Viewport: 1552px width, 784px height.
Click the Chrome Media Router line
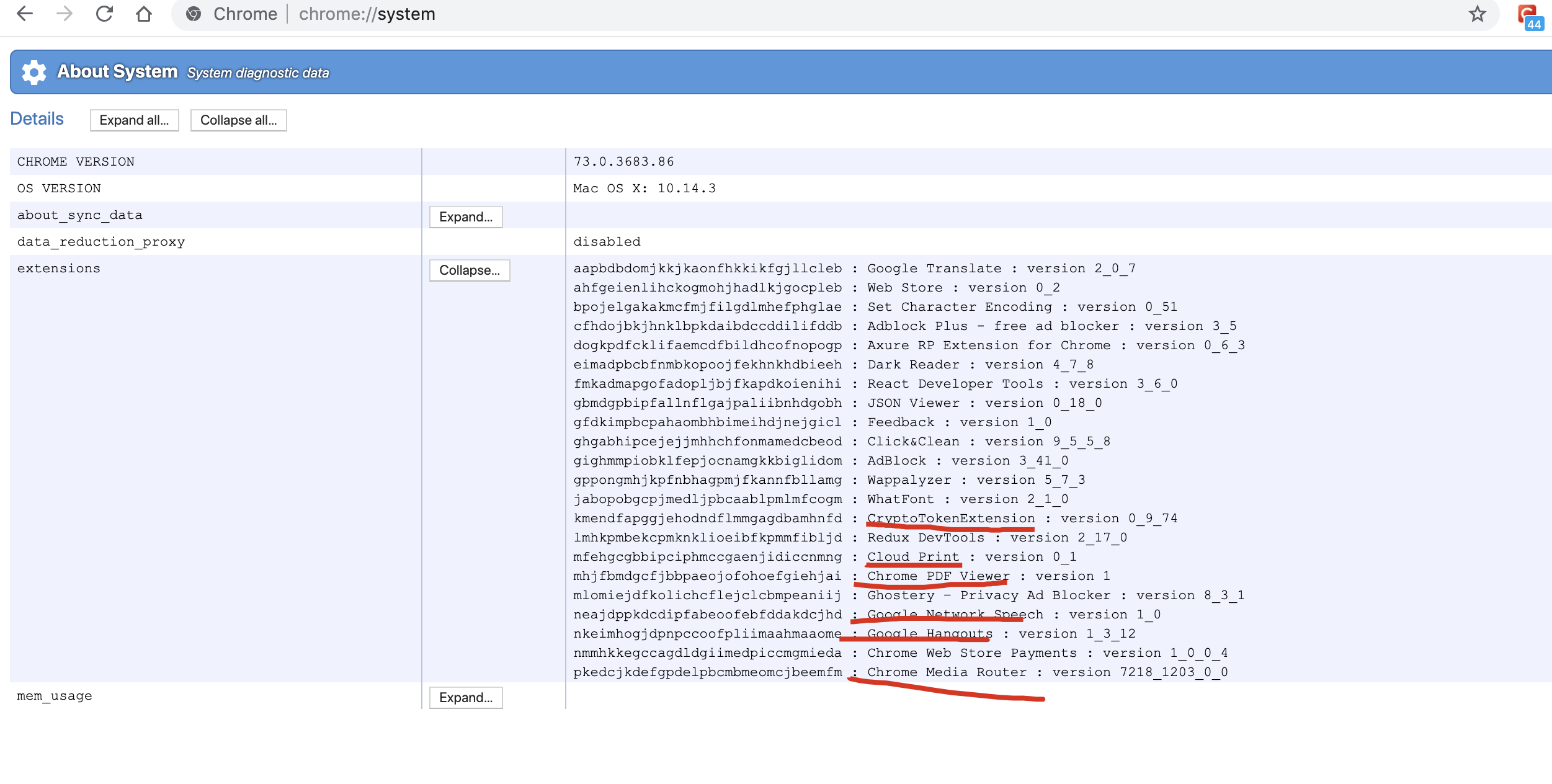(901, 672)
